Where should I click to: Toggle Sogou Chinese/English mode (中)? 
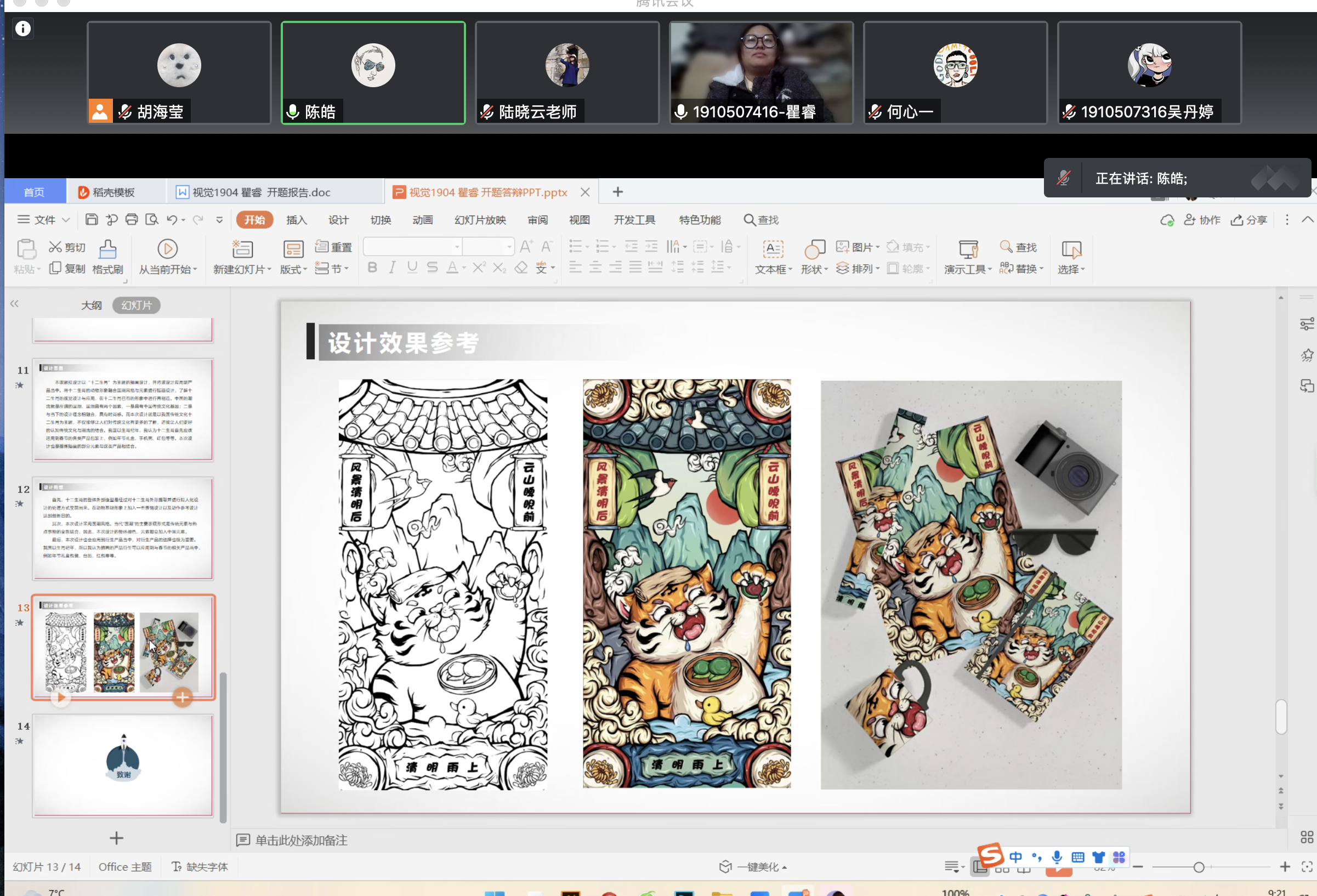tap(1015, 857)
